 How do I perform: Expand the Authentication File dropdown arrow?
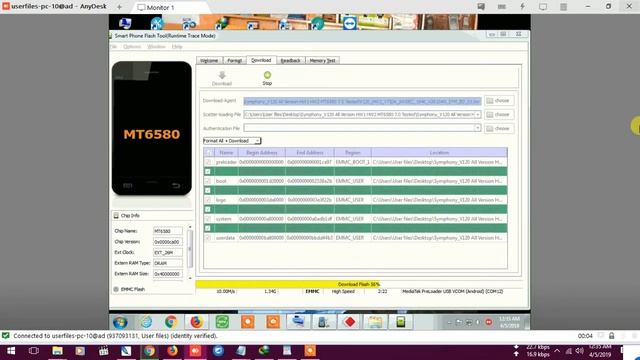tap(478, 128)
